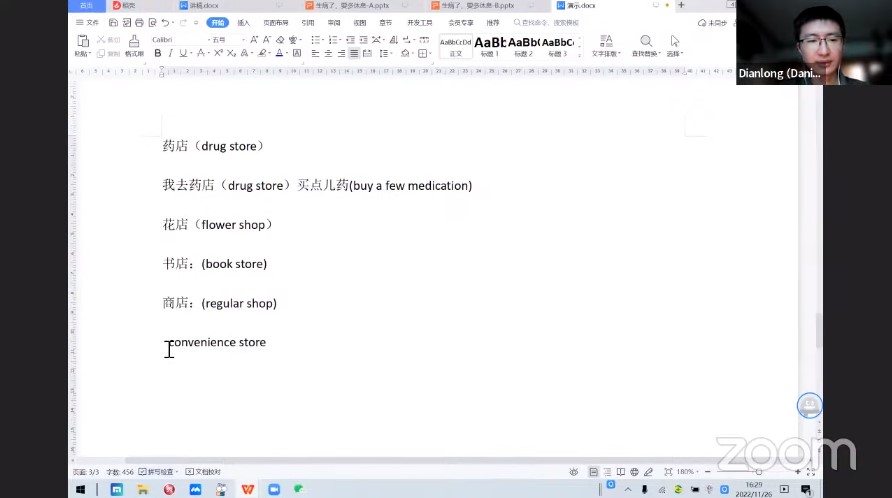Apply the 标题 2 heading style
The width and height of the screenshot is (892, 498).
pyautogui.click(x=523, y=46)
